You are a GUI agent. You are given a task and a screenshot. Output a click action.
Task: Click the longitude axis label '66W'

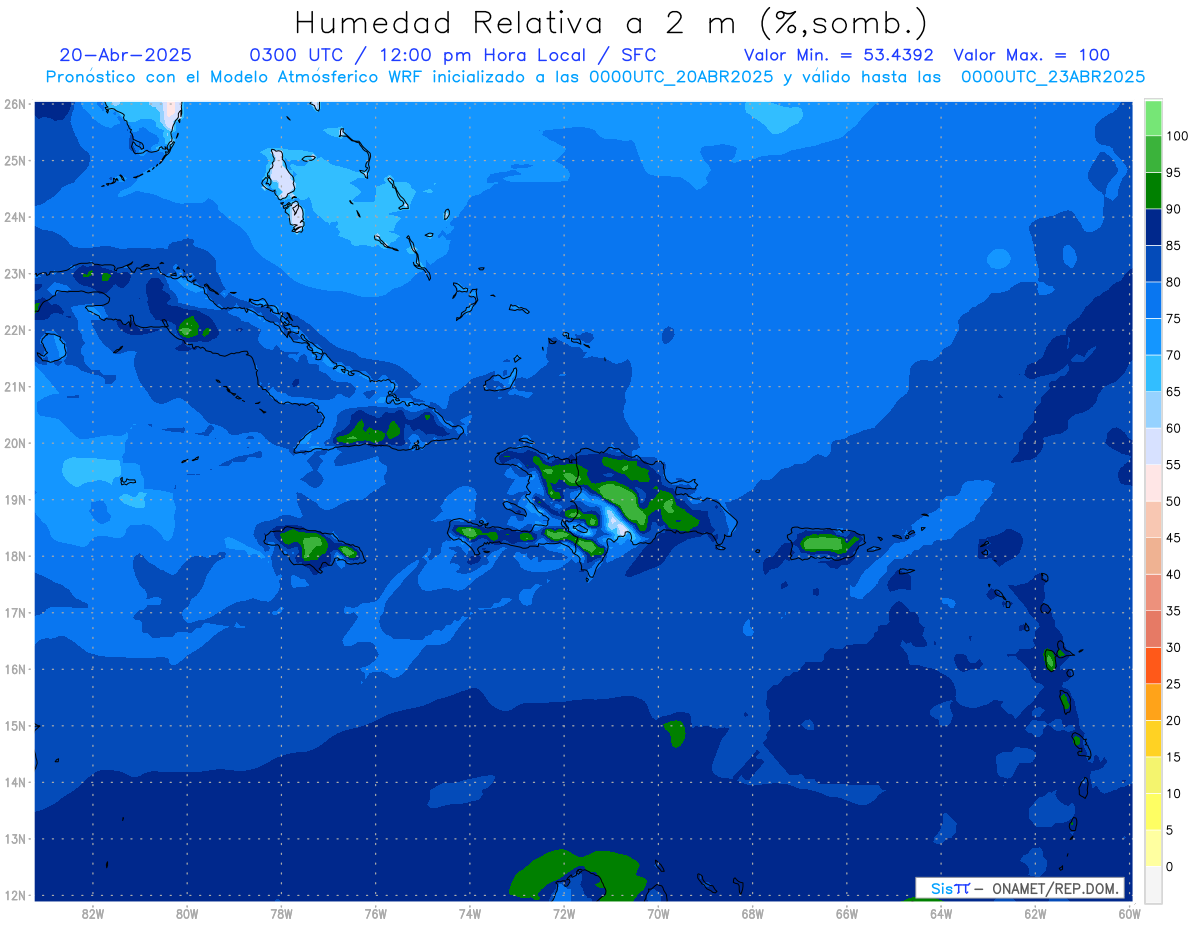[846, 912]
